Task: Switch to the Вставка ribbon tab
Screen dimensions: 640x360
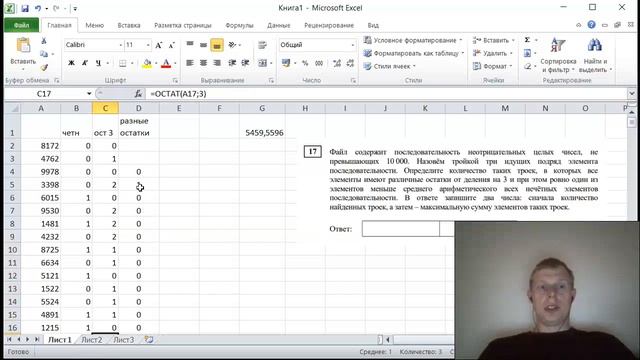Action: coord(129,25)
